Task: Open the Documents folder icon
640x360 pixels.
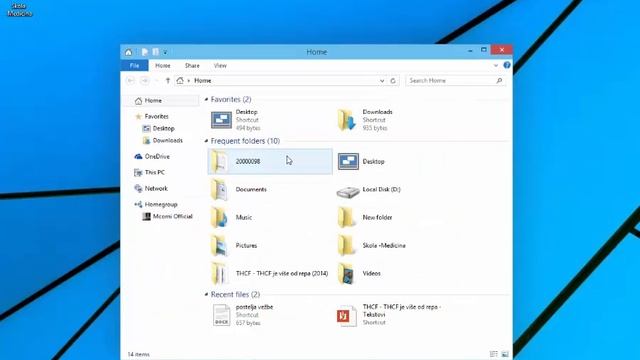Action: pyautogui.click(x=220, y=189)
